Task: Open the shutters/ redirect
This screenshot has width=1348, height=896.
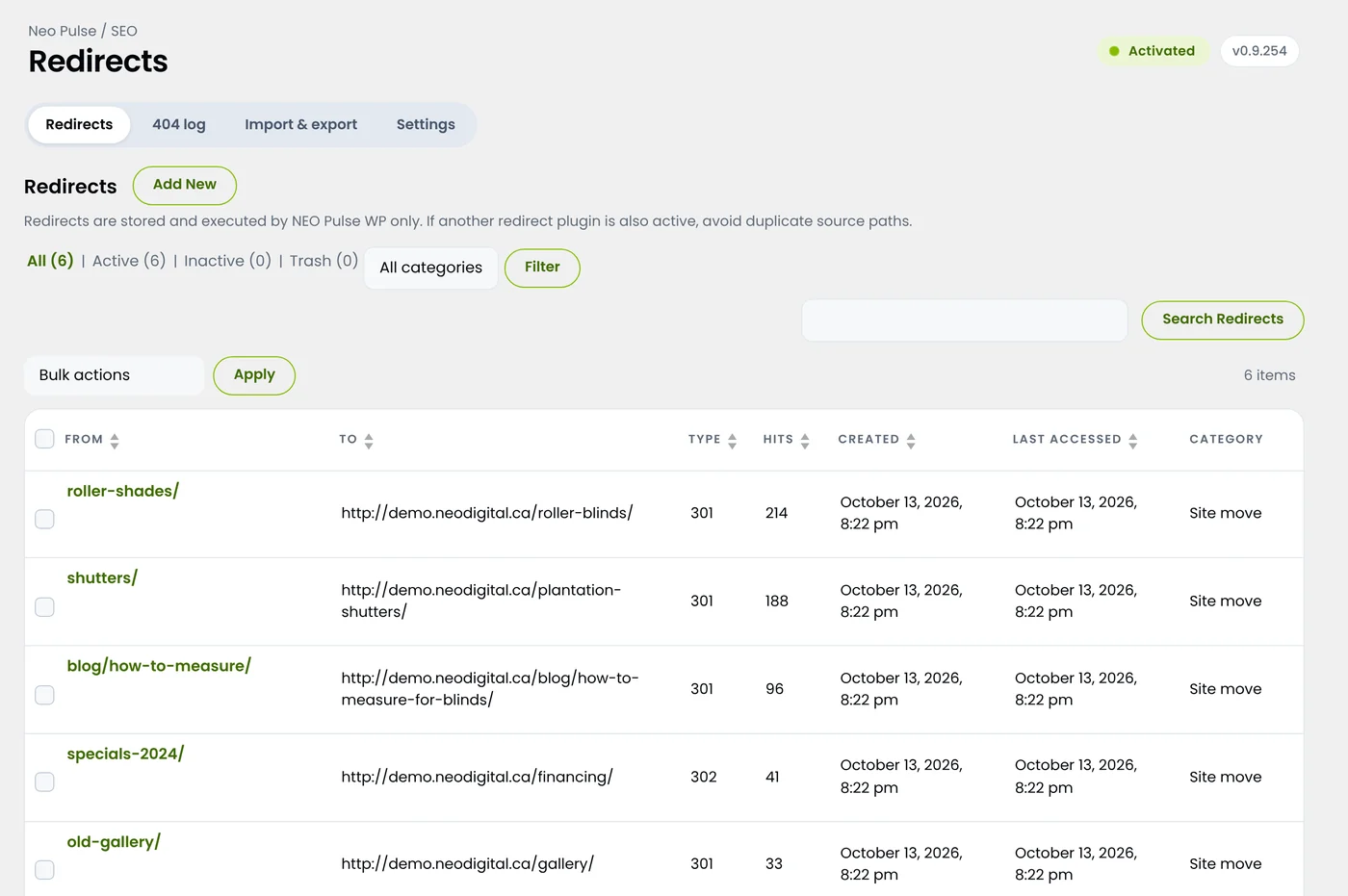Action: 102,577
